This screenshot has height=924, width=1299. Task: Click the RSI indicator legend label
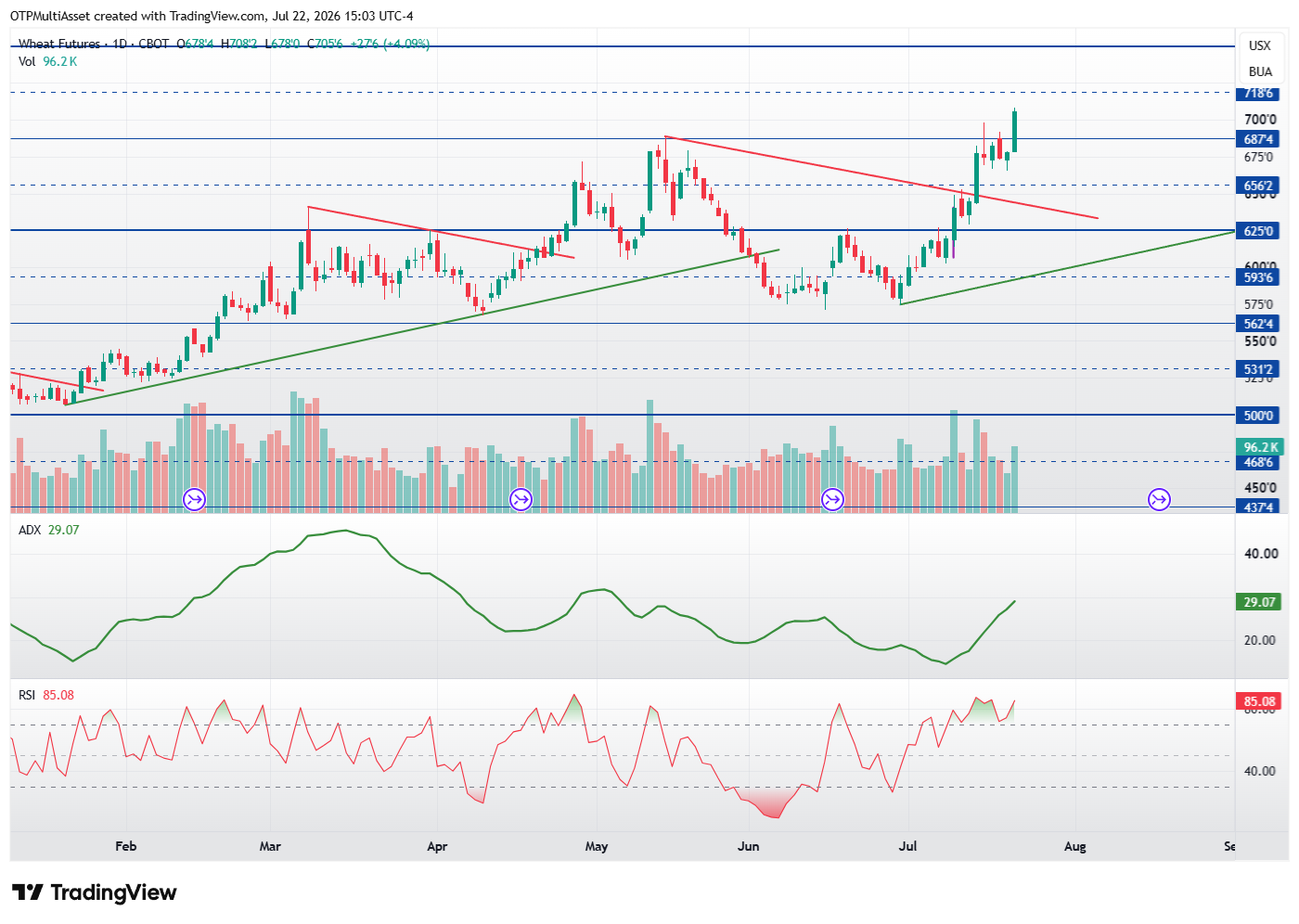27,695
